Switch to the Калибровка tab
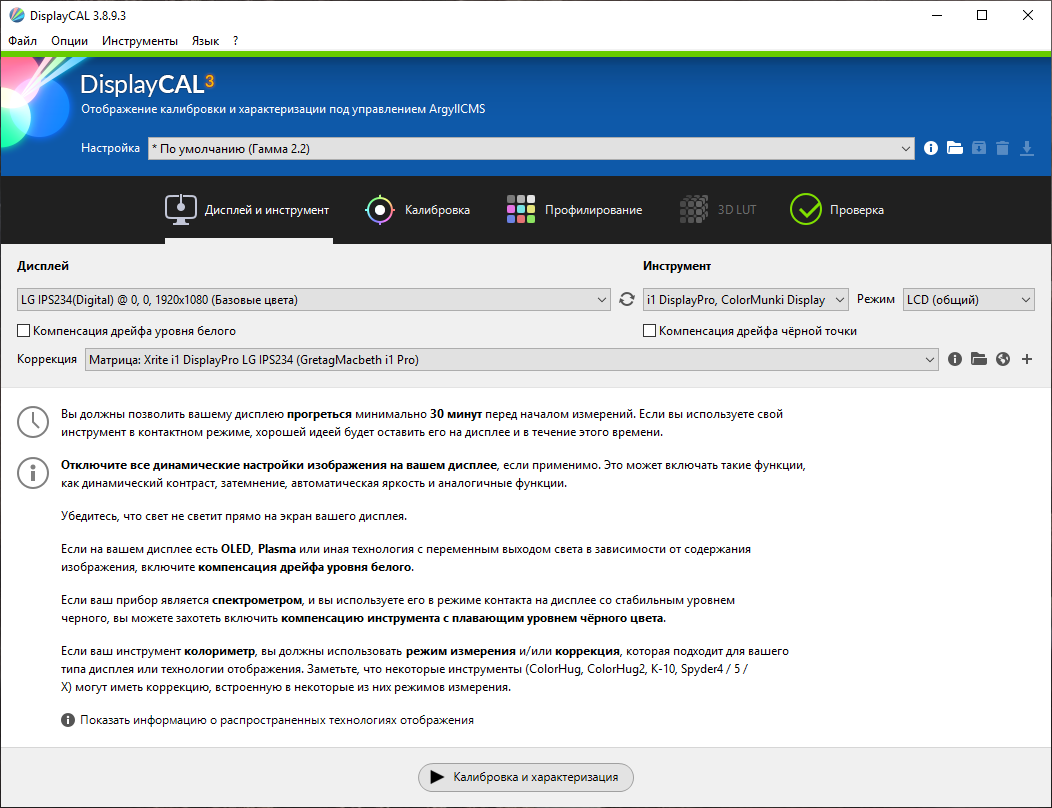The height and width of the screenshot is (808, 1052). click(x=417, y=210)
